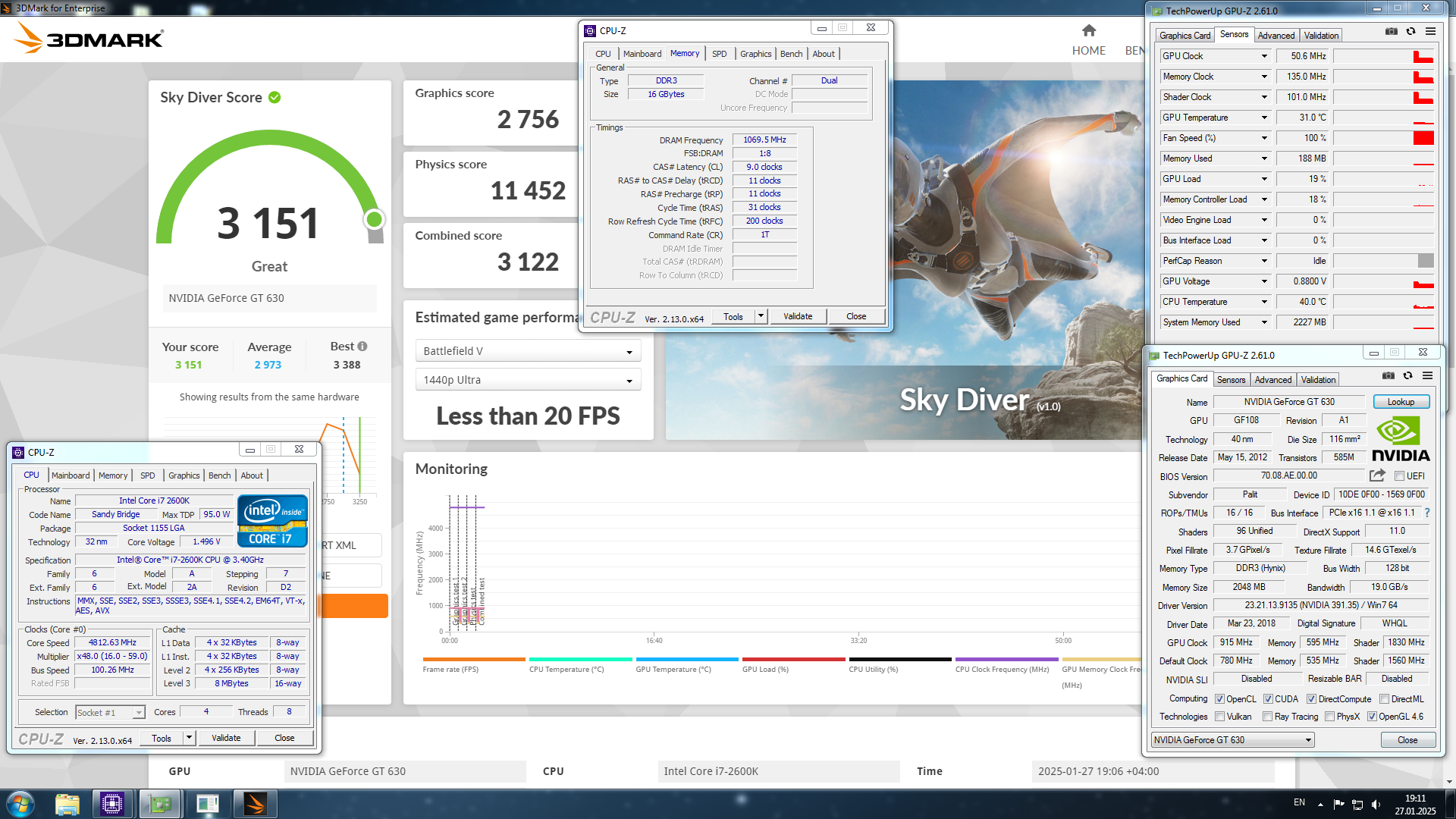Click the Bus Interface question mark icon

(1427, 513)
